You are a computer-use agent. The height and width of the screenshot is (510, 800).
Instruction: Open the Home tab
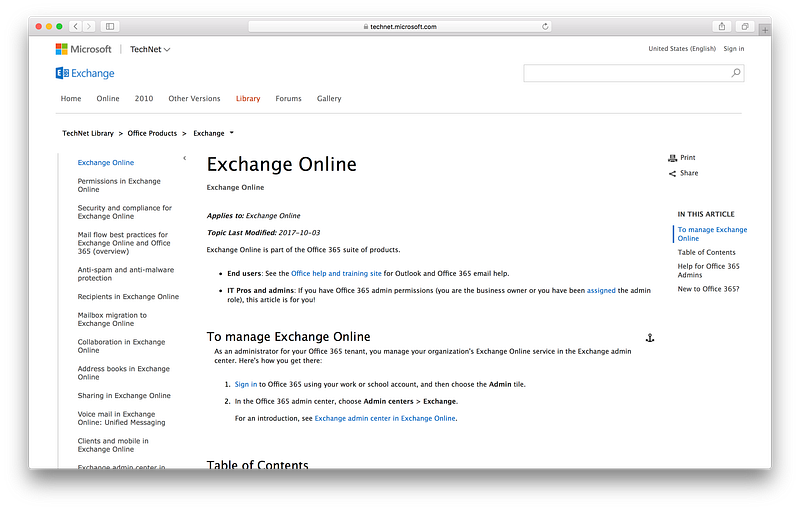pyautogui.click(x=71, y=98)
